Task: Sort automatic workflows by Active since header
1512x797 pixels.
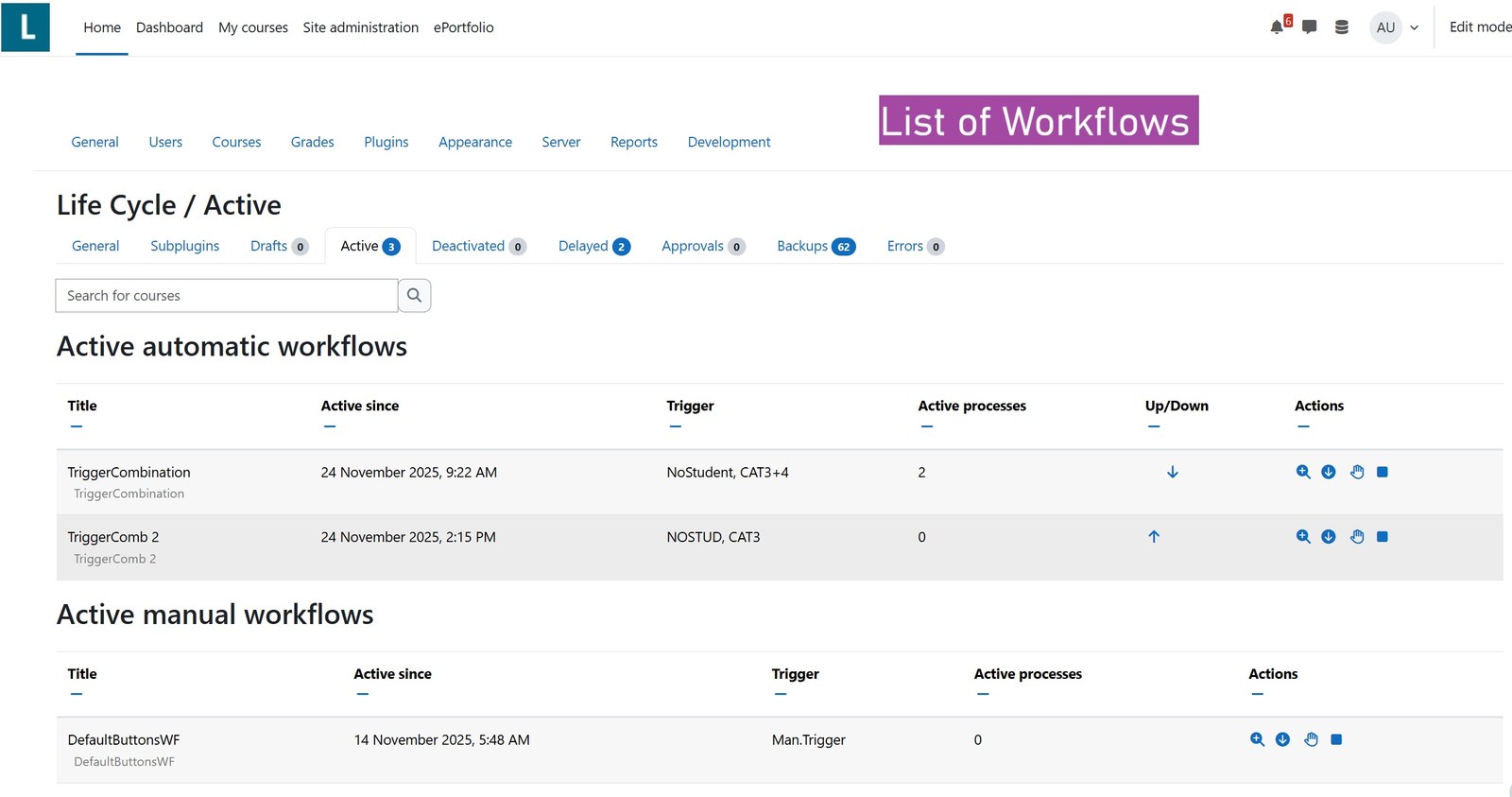Action: [360, 406]
